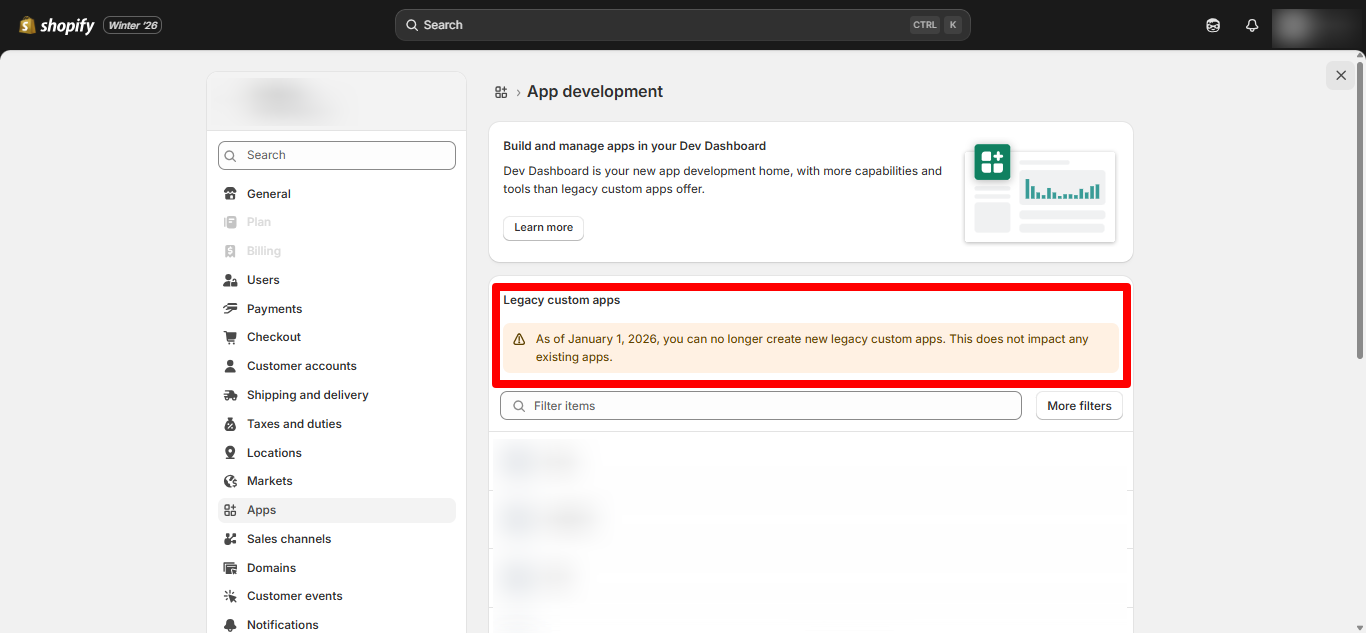The width and height of the screenshot is (1366, 633).
Task: Open More filters for legacy custom apps
Action: tap(1079, 405)
